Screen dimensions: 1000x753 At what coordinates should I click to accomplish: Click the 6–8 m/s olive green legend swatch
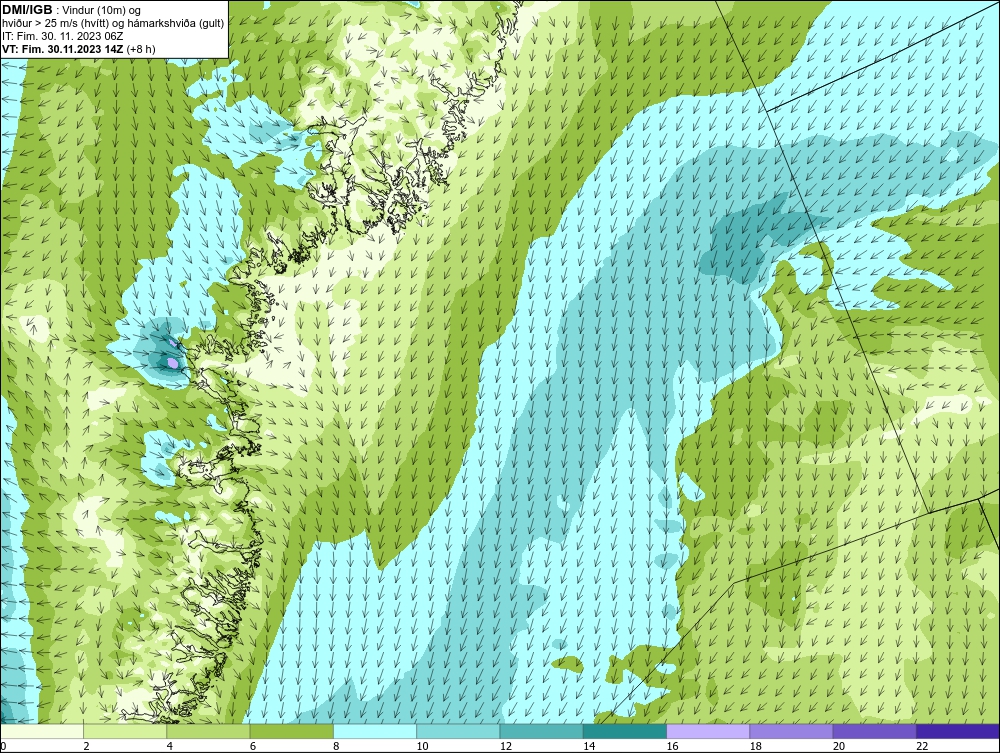tap(291, 731)
